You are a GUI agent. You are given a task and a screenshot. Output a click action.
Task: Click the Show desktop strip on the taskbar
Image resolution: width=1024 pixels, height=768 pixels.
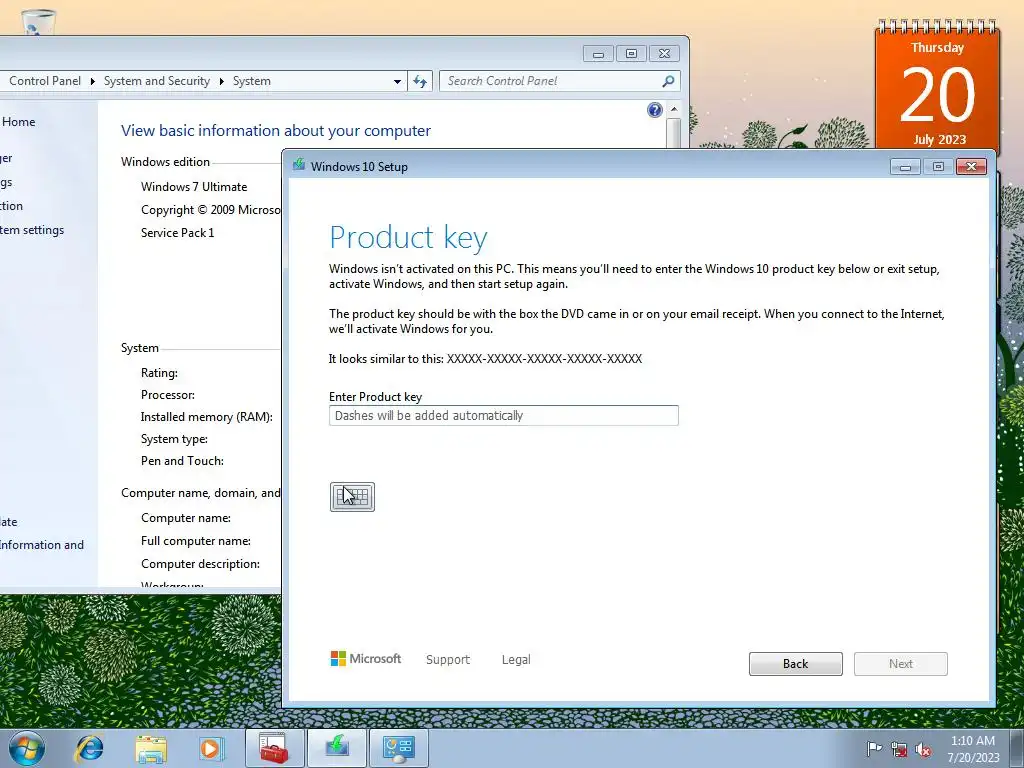[x=1016, y=748]
